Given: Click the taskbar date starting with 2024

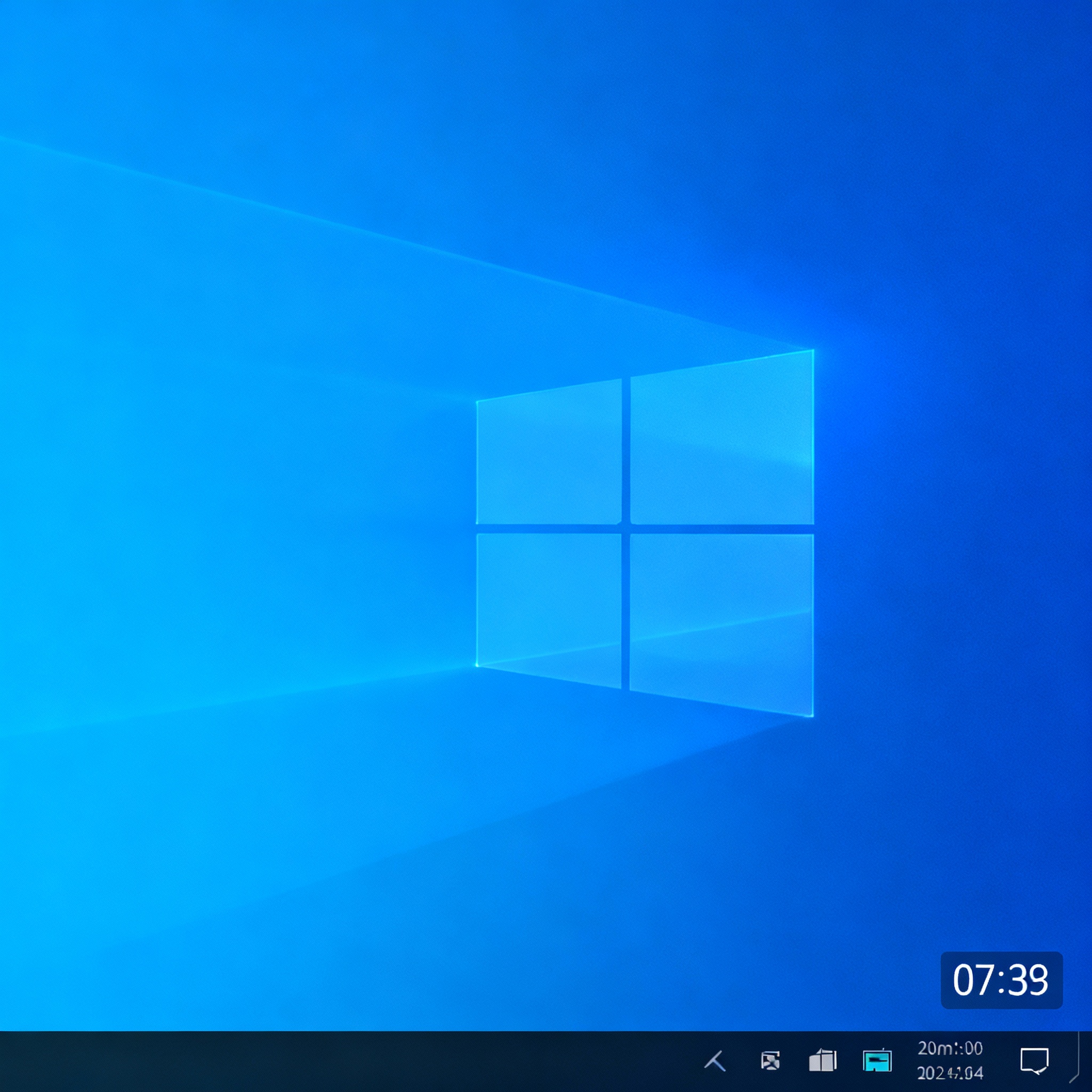Looking at the screenshot, I should 950,1073.
